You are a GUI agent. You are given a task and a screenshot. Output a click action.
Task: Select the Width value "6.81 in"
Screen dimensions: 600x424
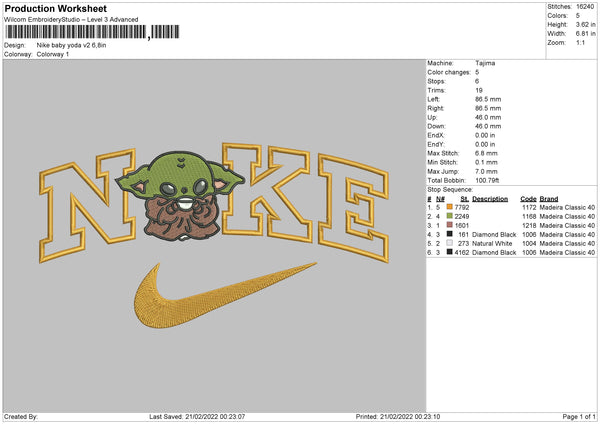click(x=585, y=34)
